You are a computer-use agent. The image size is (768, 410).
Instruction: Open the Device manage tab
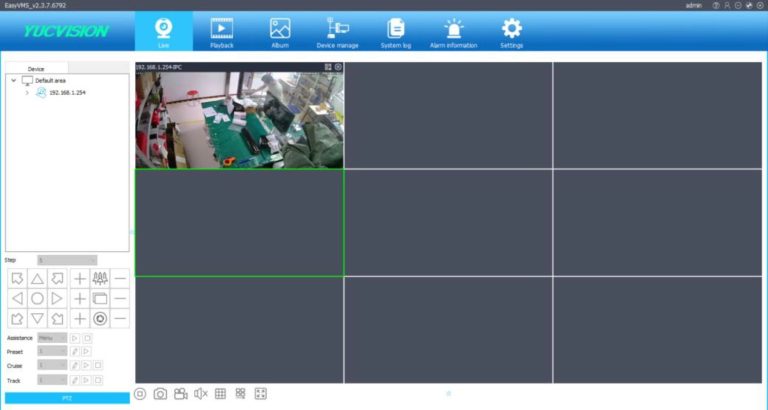coord(337,32)
